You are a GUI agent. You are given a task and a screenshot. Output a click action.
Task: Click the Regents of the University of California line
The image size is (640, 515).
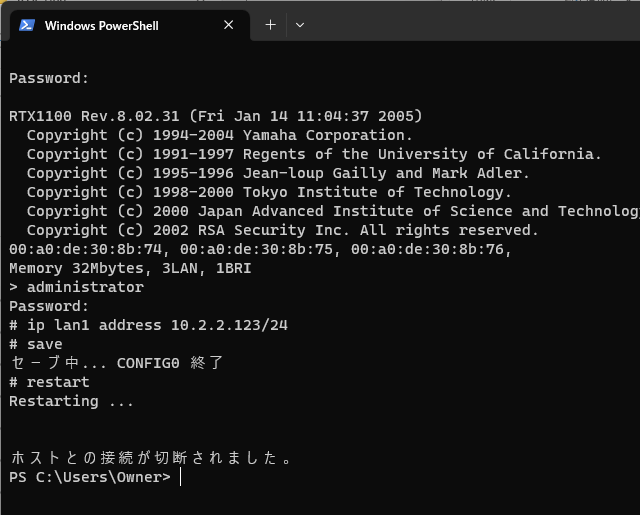click(x=314, y=154)
